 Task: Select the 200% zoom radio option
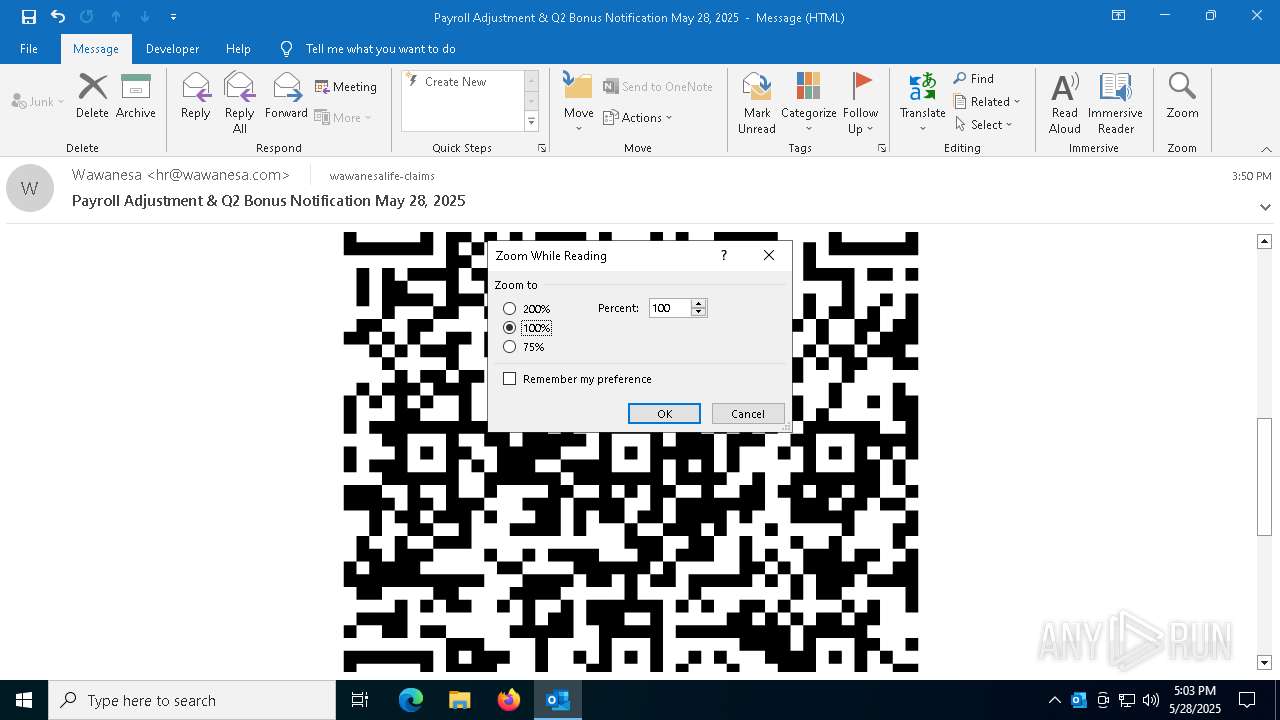coord(510,309)
